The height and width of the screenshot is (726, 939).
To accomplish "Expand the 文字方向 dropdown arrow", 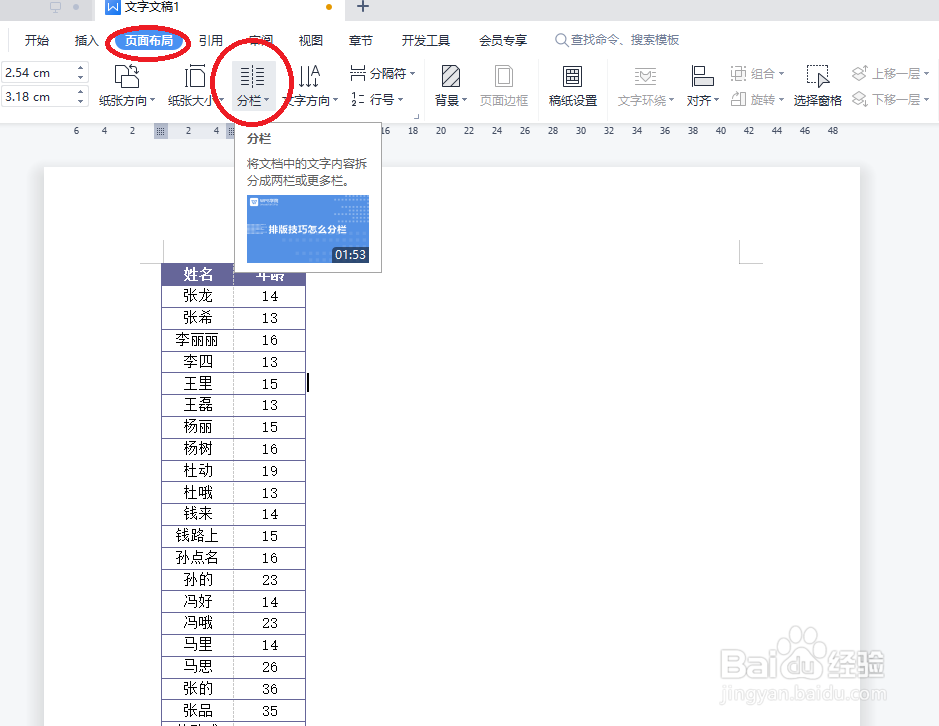I will click(335, 100).
